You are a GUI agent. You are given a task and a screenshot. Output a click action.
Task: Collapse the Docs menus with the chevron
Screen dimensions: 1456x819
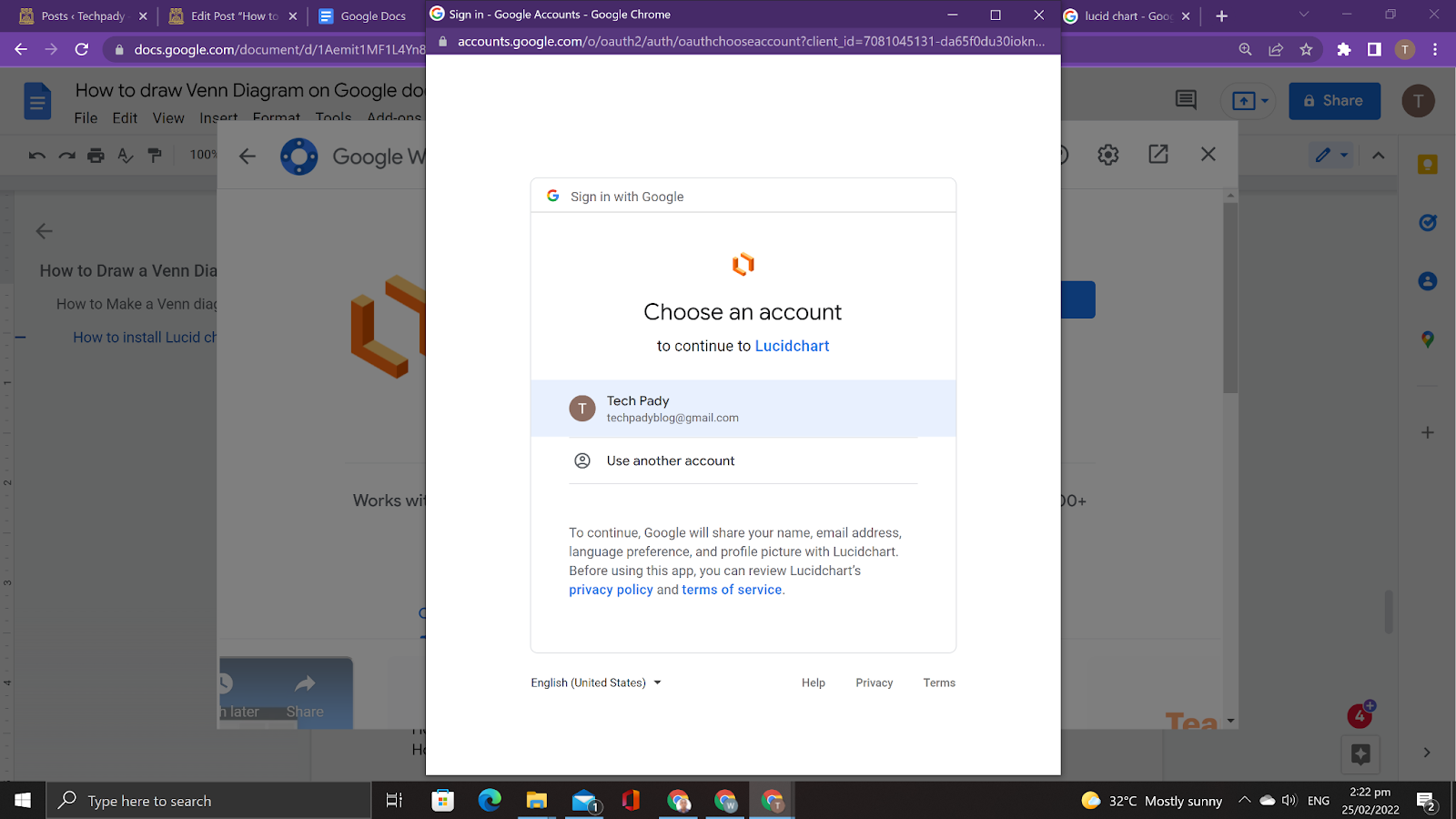click(1379, 156)
